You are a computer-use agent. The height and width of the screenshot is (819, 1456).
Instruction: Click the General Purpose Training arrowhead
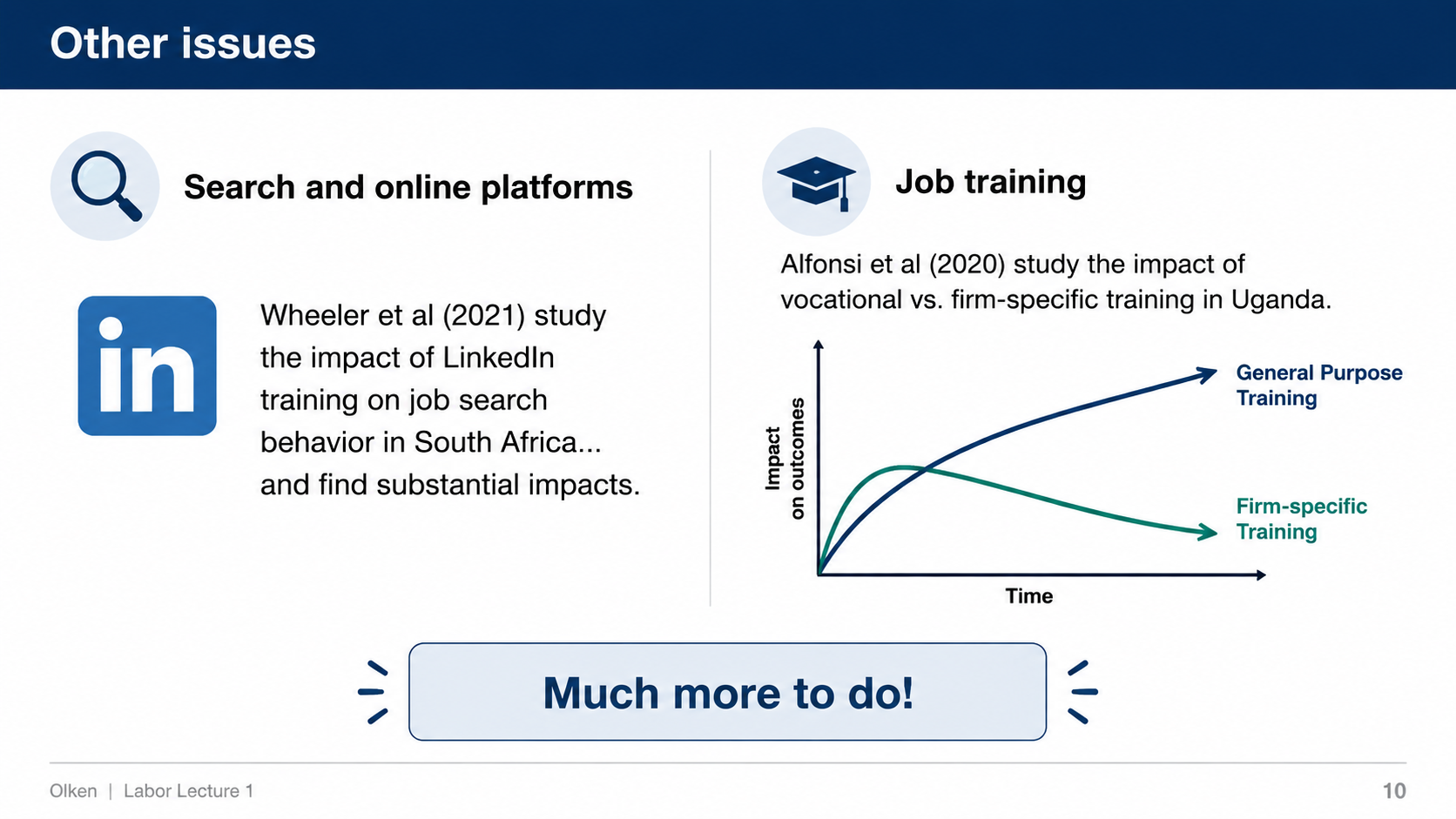1205,374
